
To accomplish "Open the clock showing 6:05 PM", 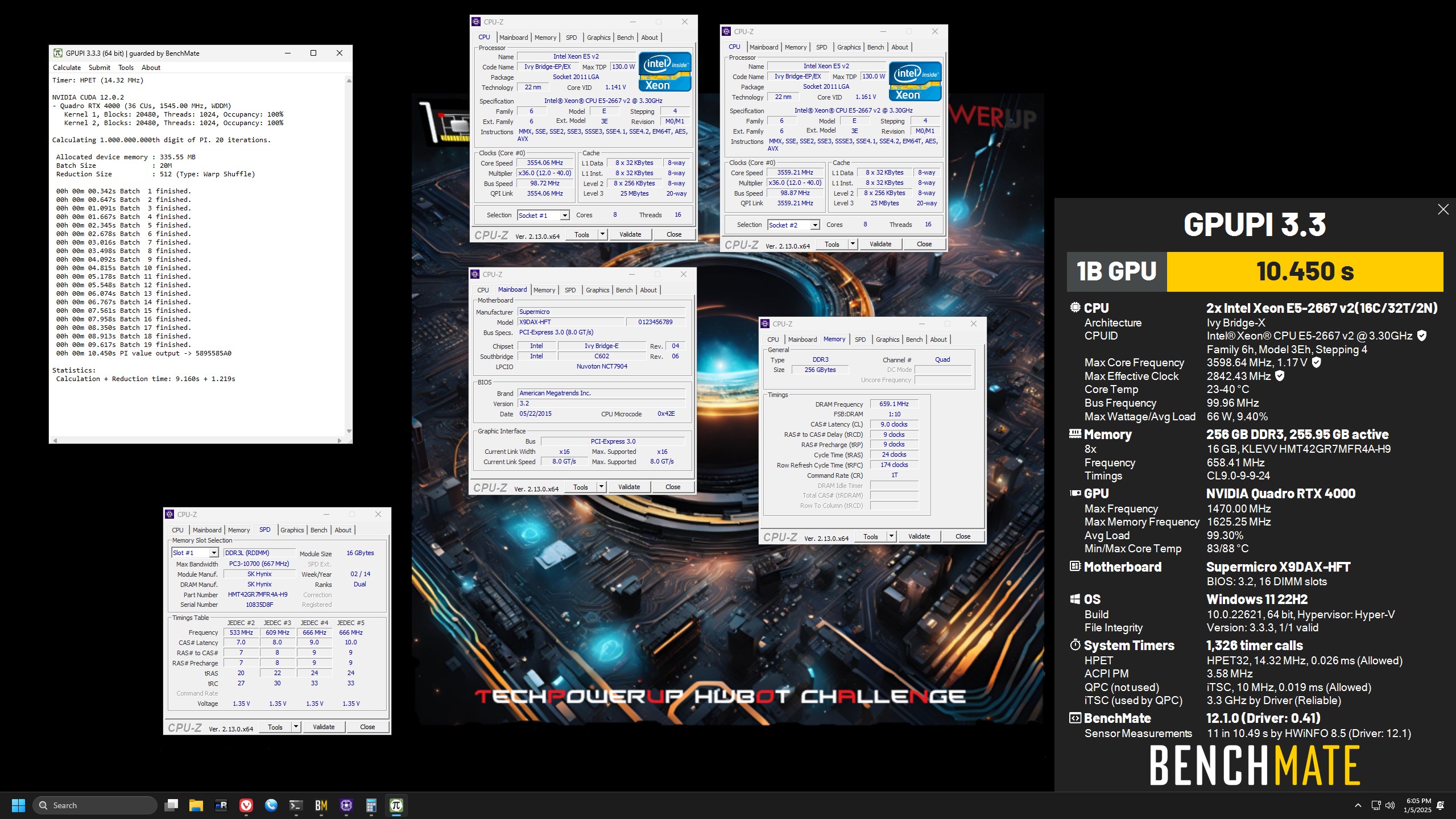I will 1417,805.
